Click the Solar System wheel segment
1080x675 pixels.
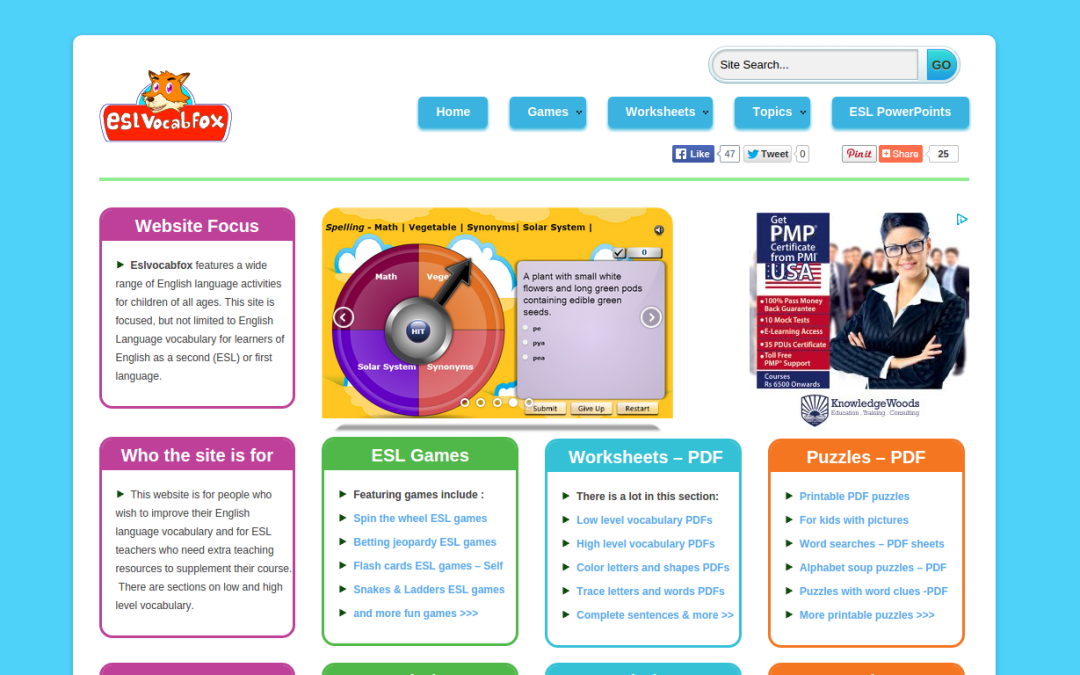[x=386, y=367]
